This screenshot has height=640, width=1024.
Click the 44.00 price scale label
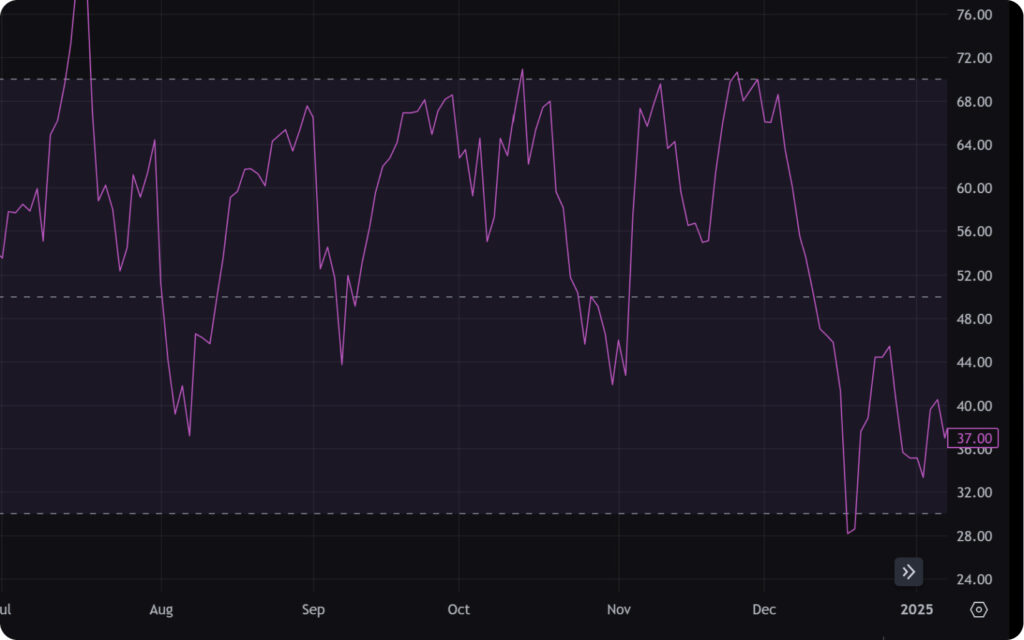974,363
